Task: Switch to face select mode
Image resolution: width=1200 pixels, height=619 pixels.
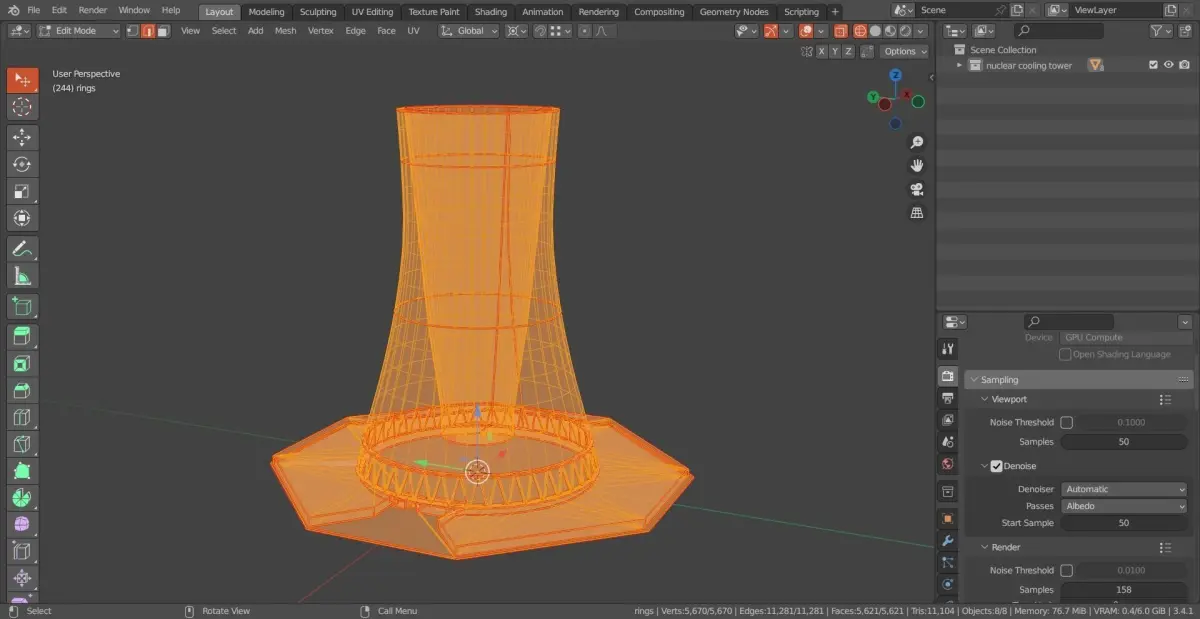Action: tap(163, 31)
